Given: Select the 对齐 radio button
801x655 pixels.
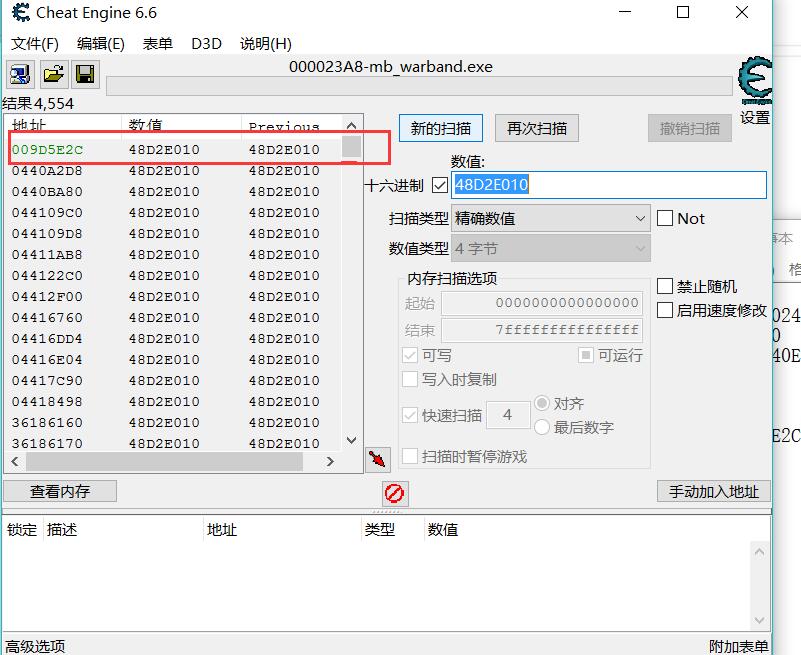Looking at the screenshot, I should pyautogui.click(x=542, y=403).
